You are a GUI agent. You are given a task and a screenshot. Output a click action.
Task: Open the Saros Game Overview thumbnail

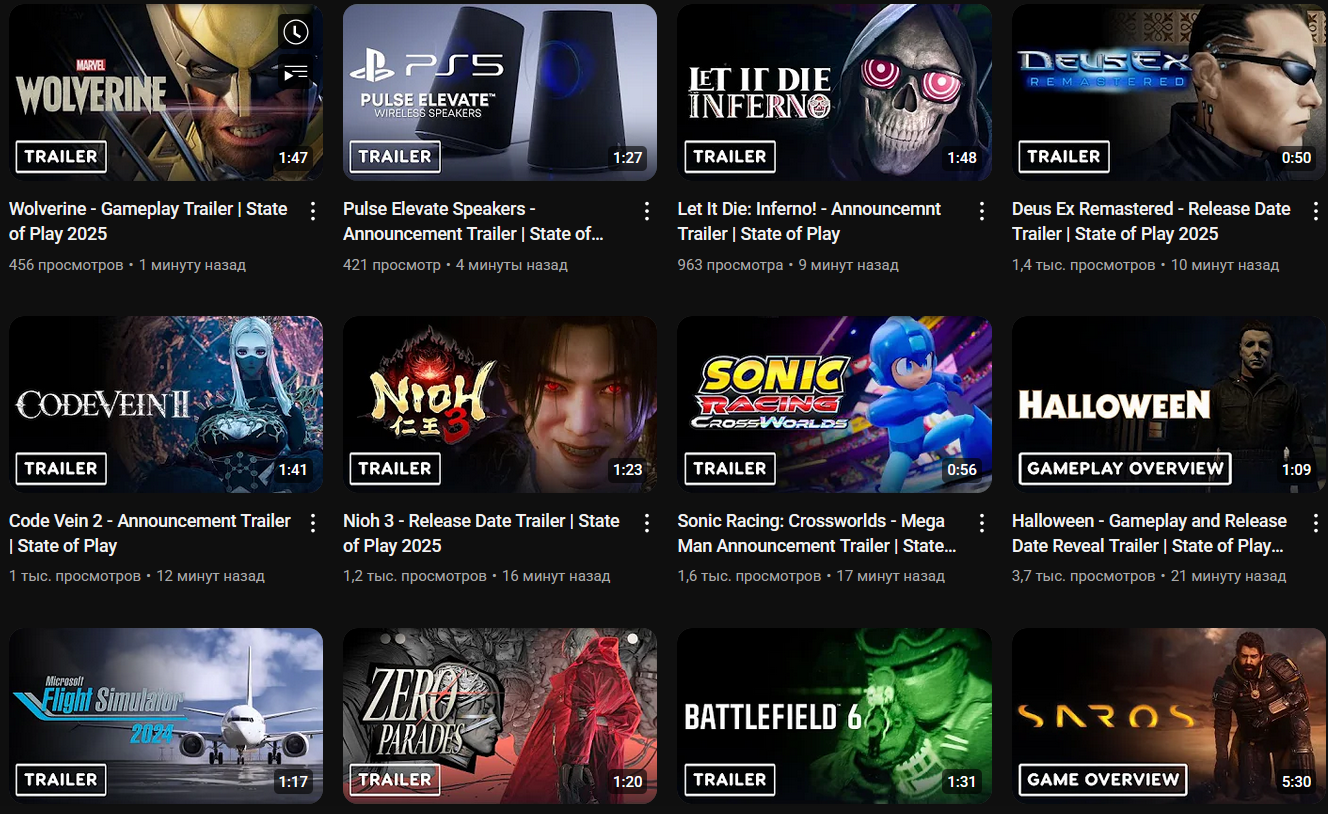click(1169, 716)
